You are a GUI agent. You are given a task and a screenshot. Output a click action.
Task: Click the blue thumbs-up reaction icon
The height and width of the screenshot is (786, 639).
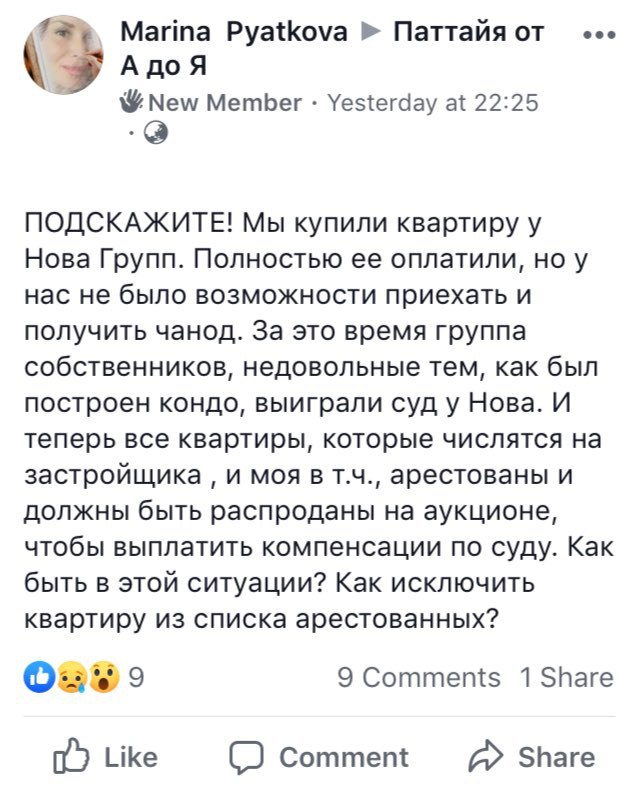(x=40, y=677)
